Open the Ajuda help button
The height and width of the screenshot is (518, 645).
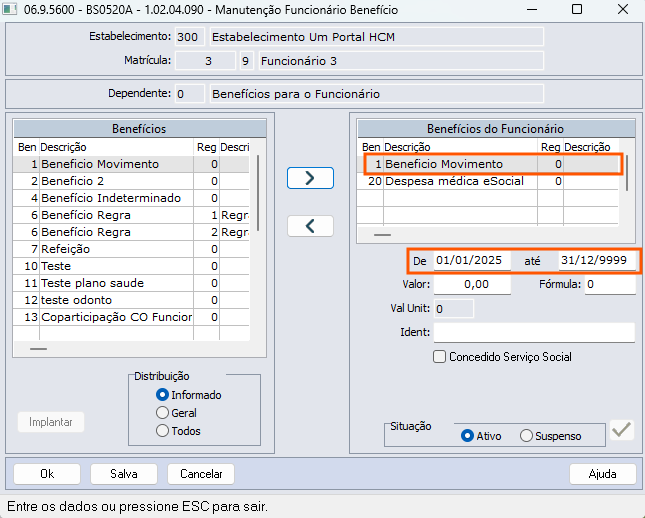click(603, 474)
